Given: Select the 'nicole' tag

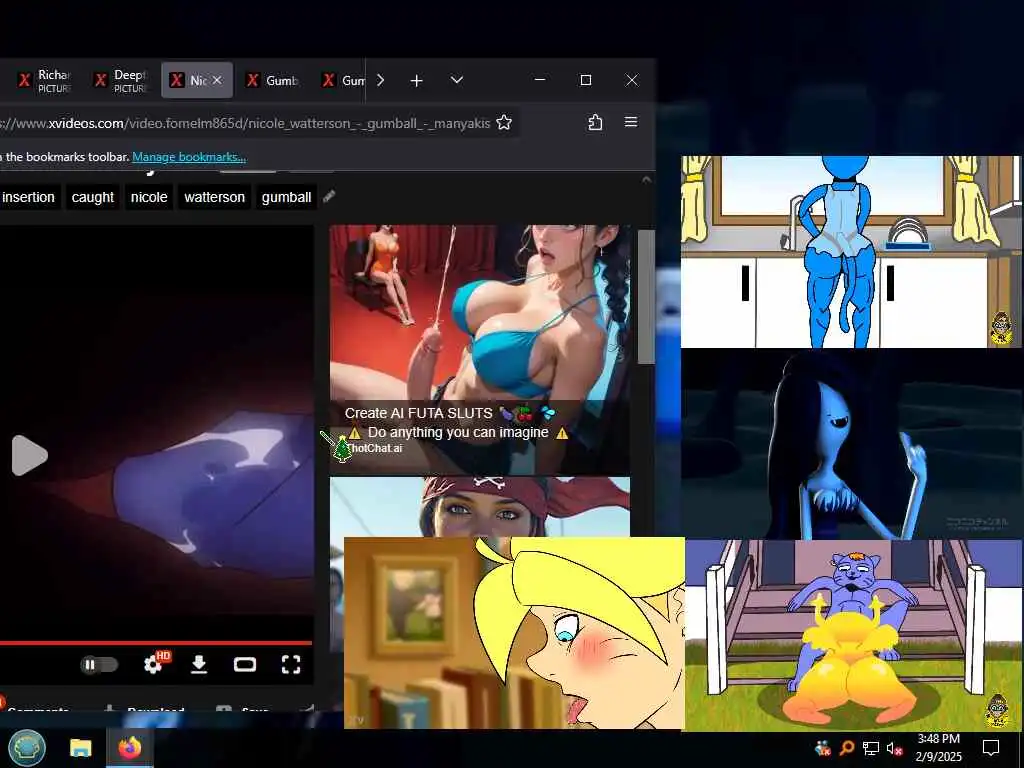Looking at the screenshot, I should click(149, 197).
